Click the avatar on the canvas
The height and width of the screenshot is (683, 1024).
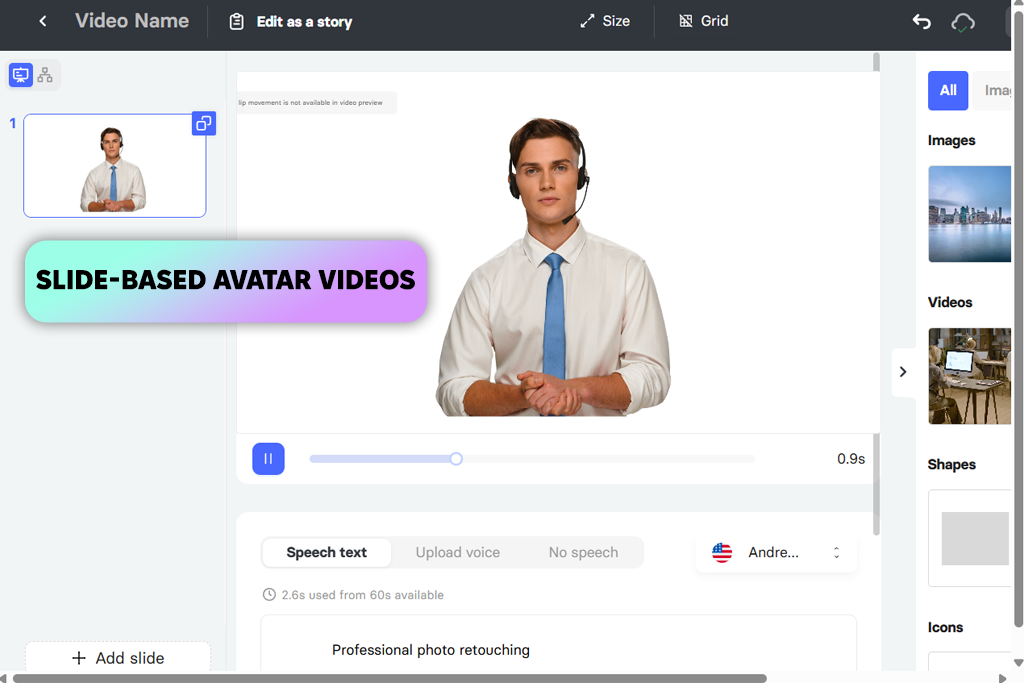tap(552, 266)
